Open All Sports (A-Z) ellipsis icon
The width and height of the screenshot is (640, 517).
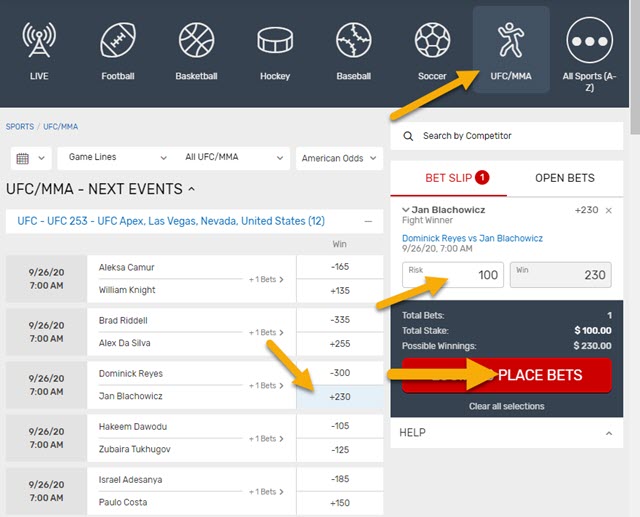[x=589, y=41]
